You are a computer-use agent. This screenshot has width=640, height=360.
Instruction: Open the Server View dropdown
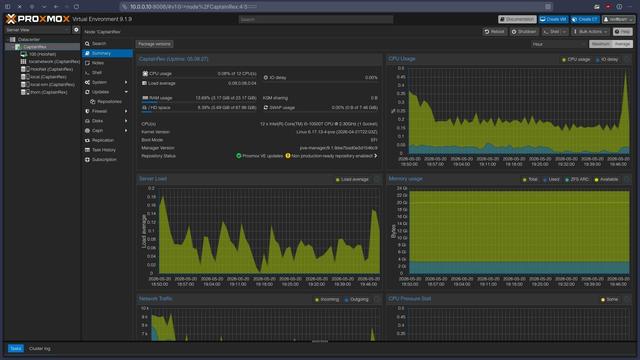(x=38, y=30)
